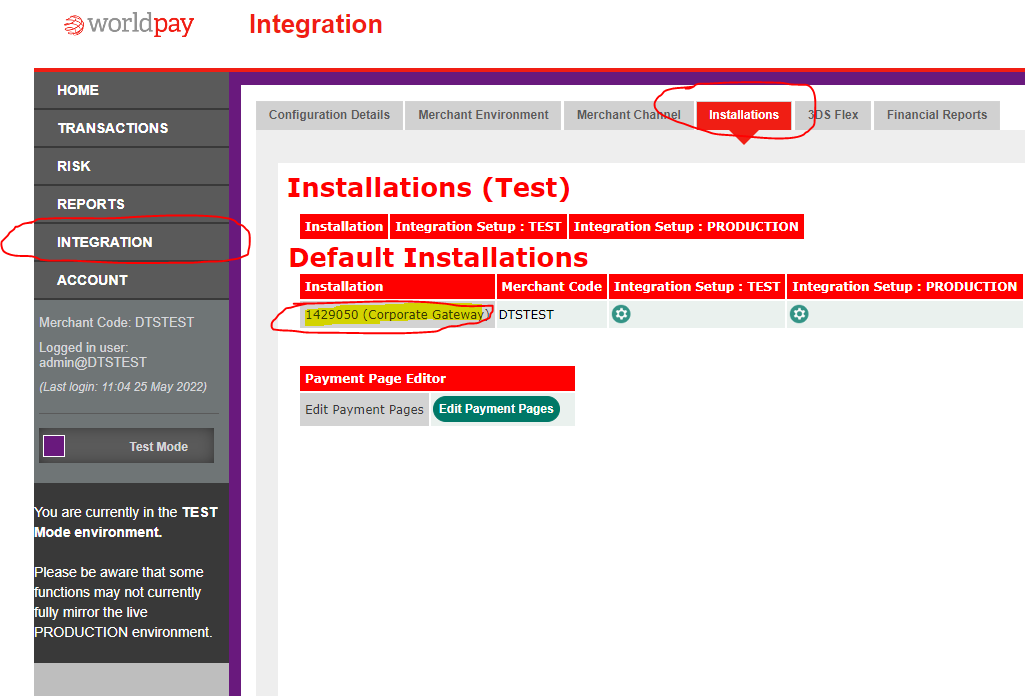Screen dimensions: 1025x696
Task: Open the TEST integration setup gear for DTSTEST
Action: (x=621, y=314)
